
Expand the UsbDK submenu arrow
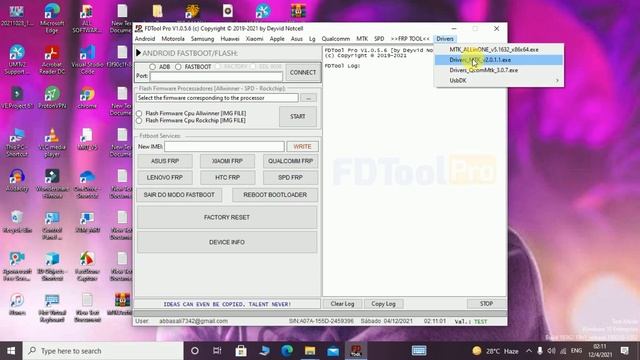(x=558, y=80)
